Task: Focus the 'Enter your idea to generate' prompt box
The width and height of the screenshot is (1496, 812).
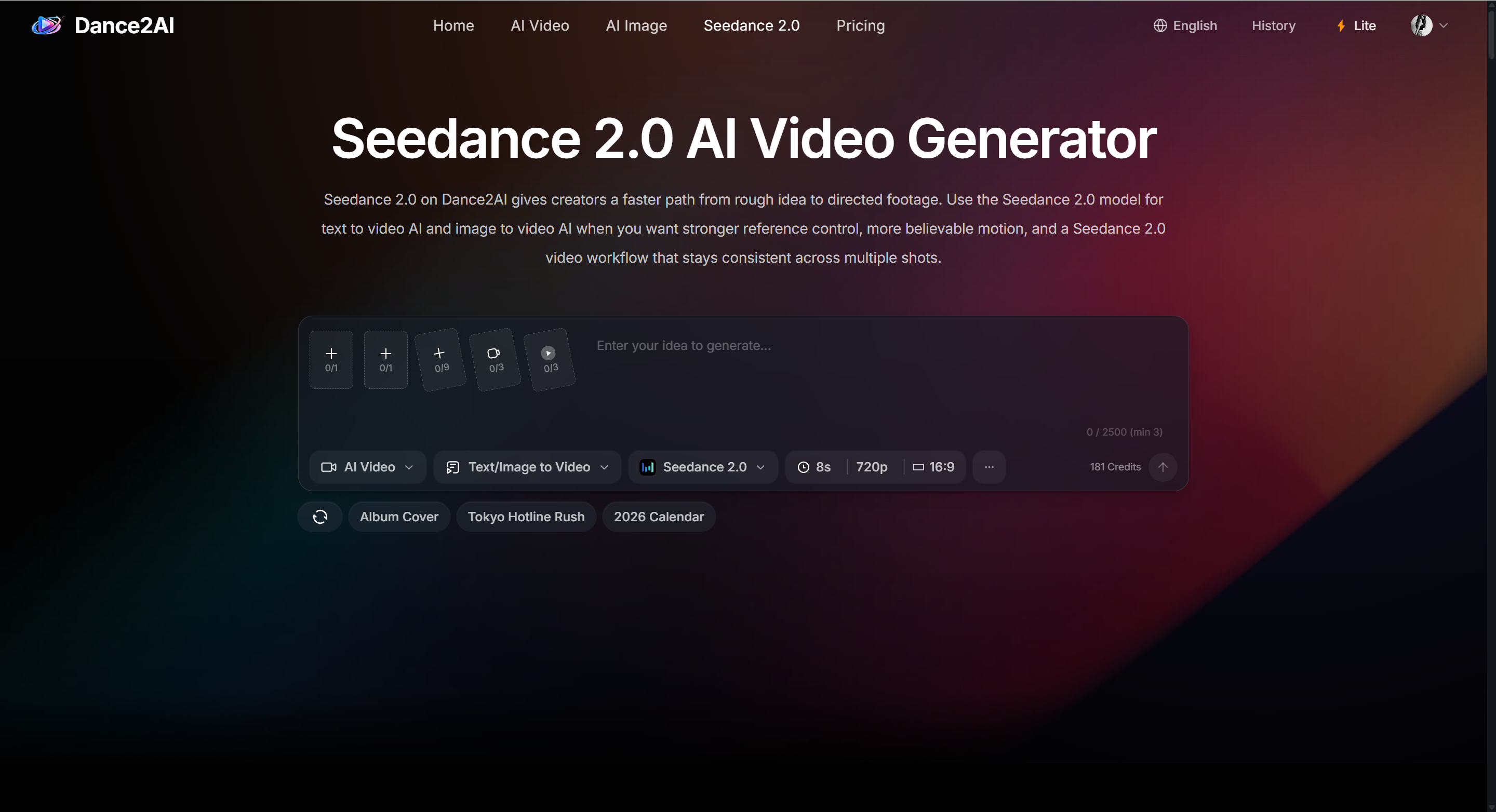Action: pyautogui.click(x=880, y=377)
